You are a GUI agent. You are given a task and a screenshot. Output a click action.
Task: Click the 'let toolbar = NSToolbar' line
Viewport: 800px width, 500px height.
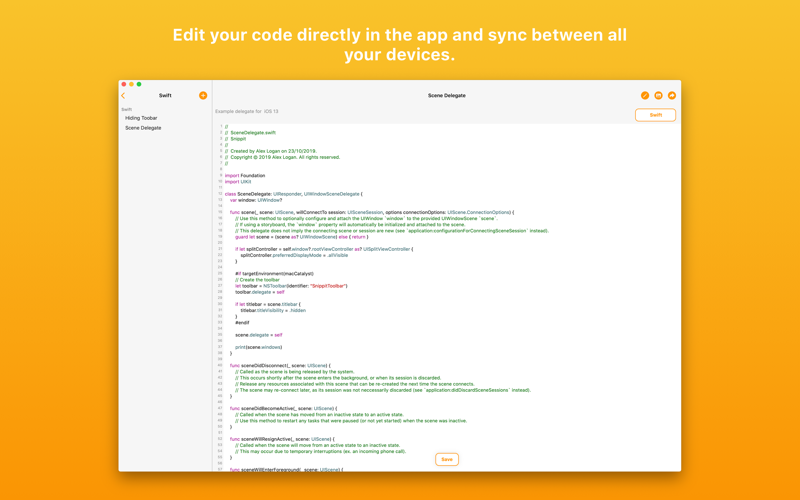coord(291,286)
